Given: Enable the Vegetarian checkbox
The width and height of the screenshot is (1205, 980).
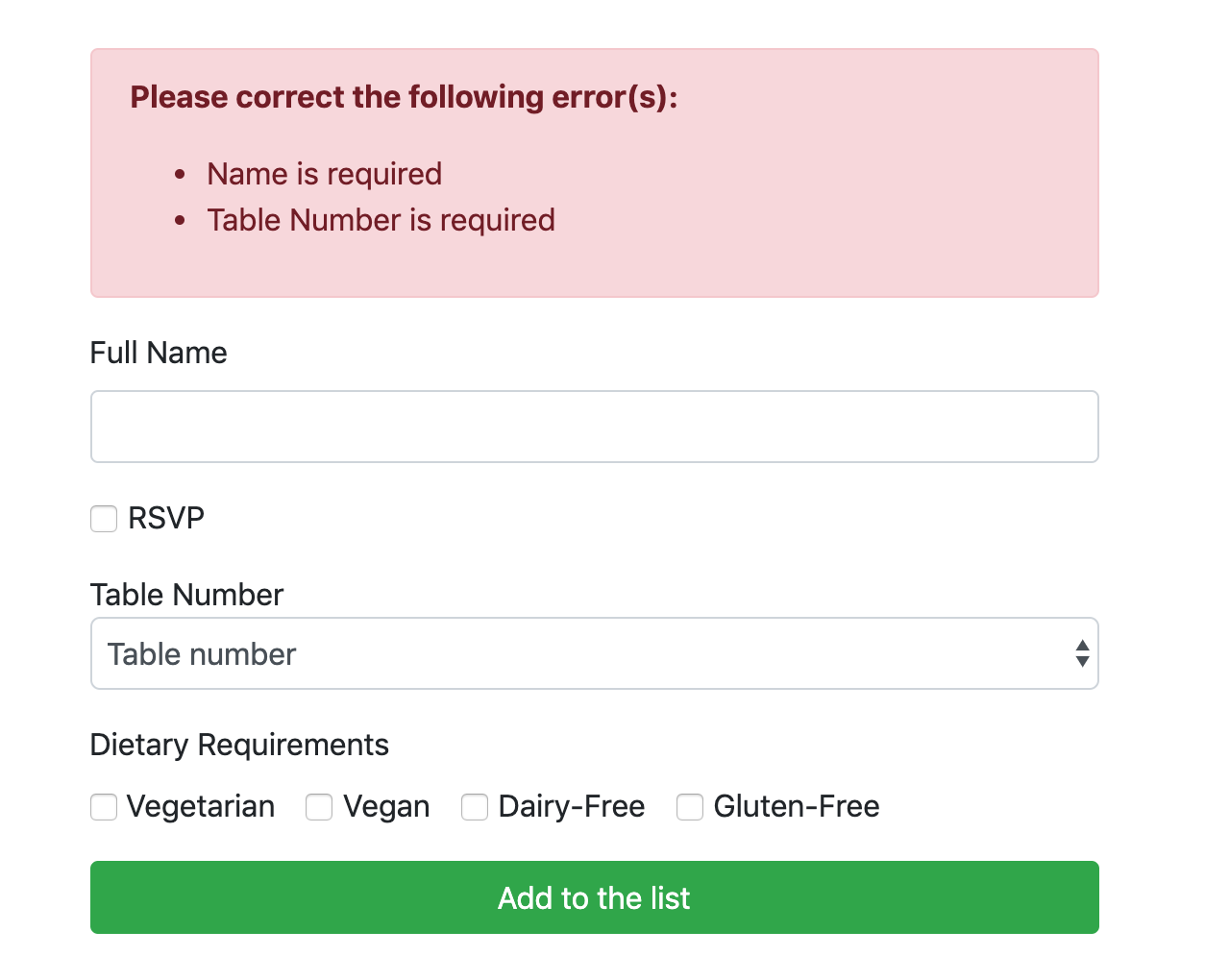Looking at the screenshot, I should [104, 807].
